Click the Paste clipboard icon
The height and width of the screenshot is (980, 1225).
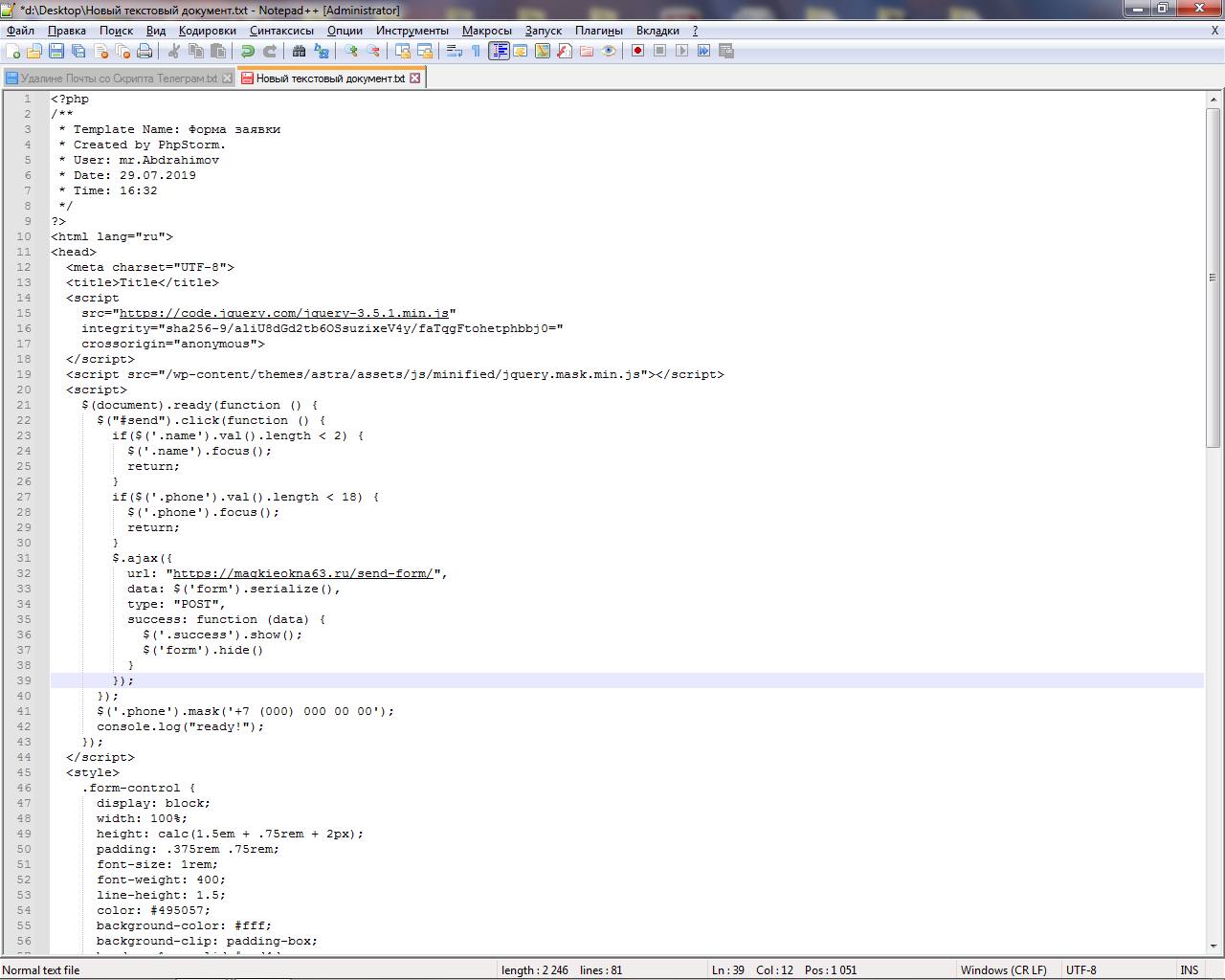click(x=218, y=51)
